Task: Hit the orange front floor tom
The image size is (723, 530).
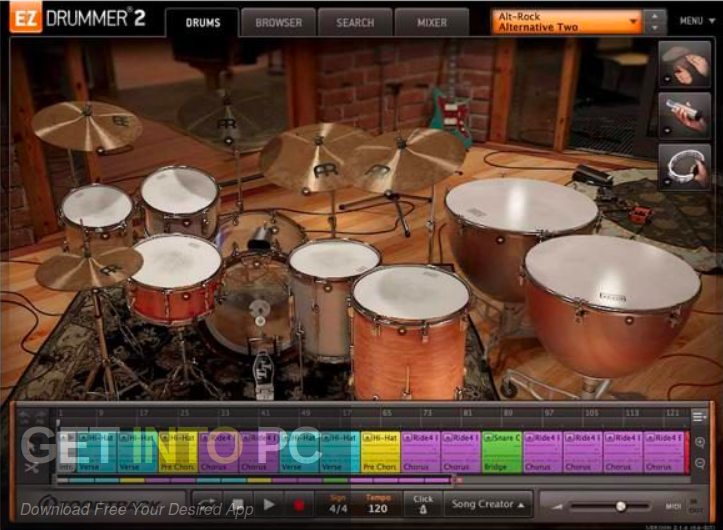Action: (410, 295)
